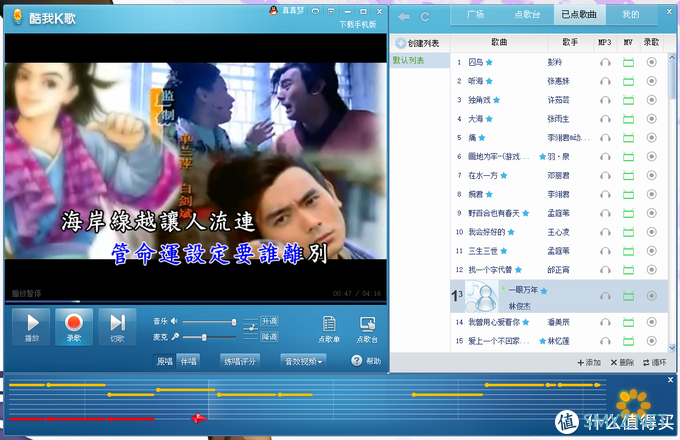Open the 我的 tab

(x=631, y=14)
